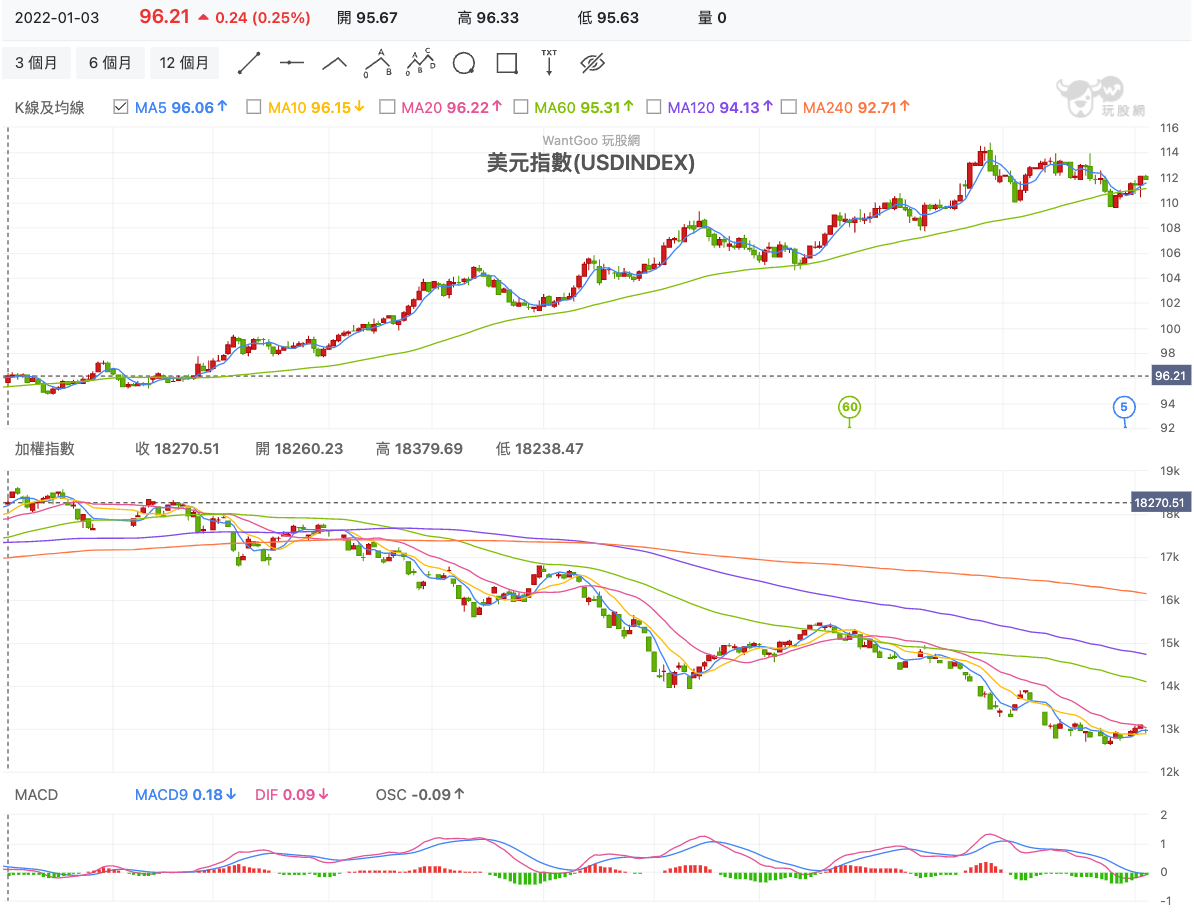
Task: Select the angle polyline drawing tool
Action: tap(335, 63)
